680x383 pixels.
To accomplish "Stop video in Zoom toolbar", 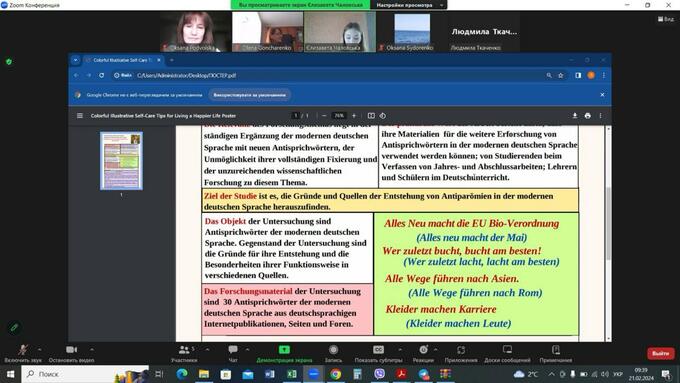I will tap(72, 353).
